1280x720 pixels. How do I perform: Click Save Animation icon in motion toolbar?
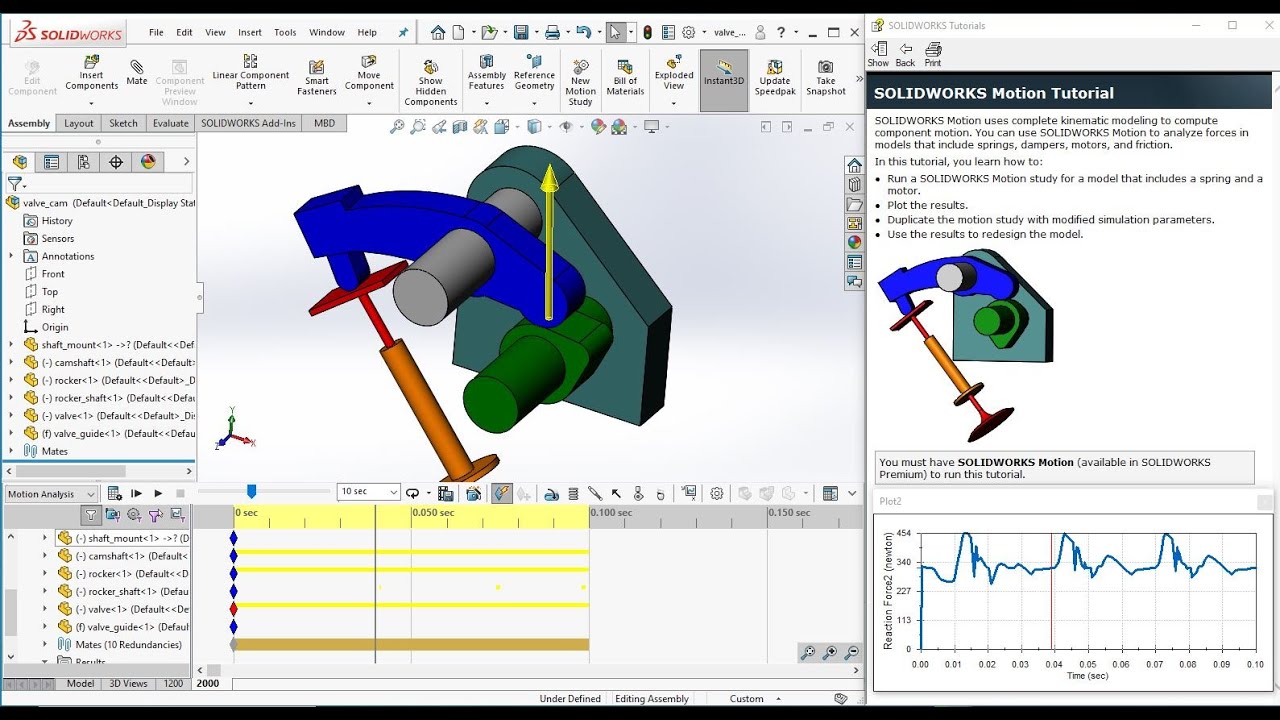coord(445,493)
